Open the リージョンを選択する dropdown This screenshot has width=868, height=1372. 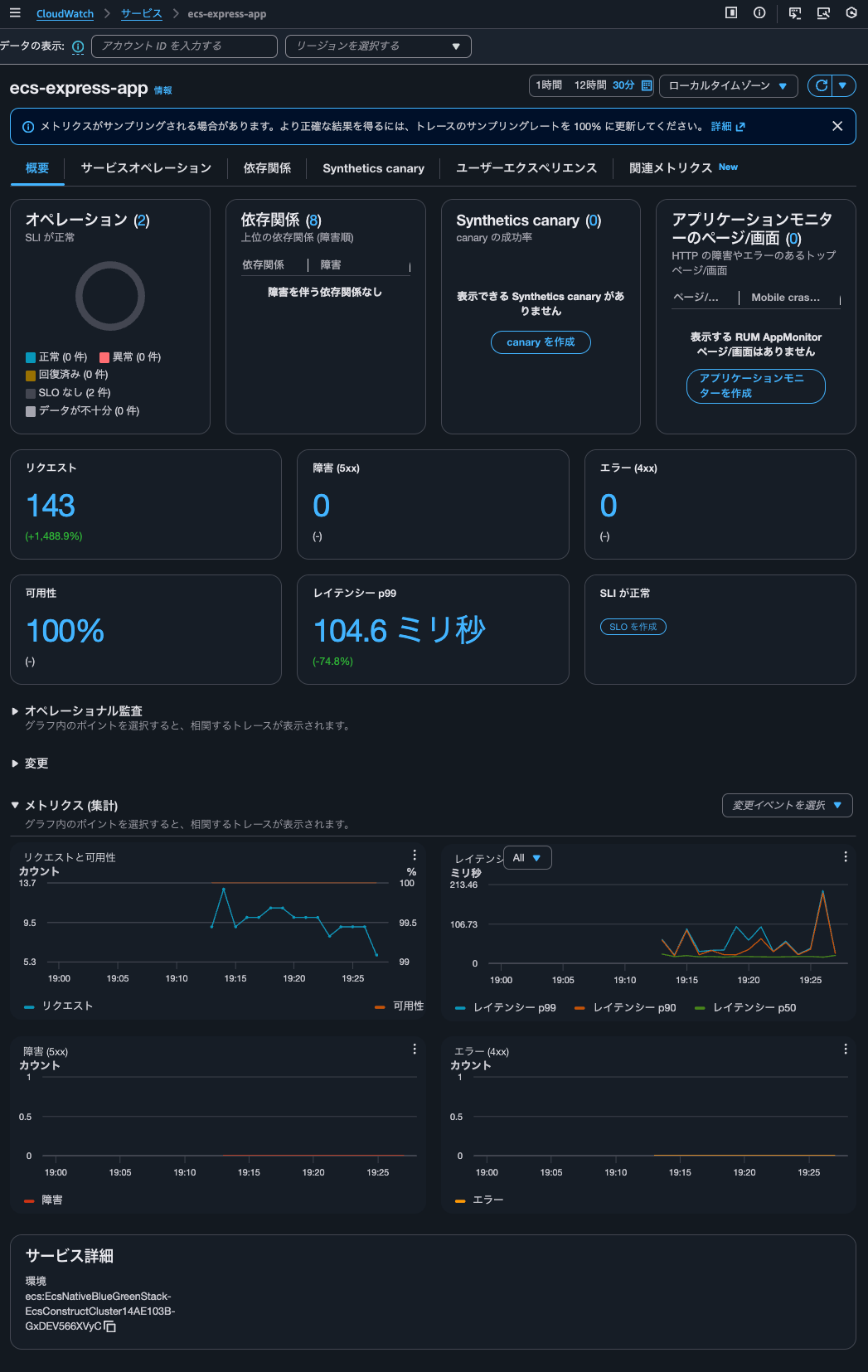tap(378, 46)
